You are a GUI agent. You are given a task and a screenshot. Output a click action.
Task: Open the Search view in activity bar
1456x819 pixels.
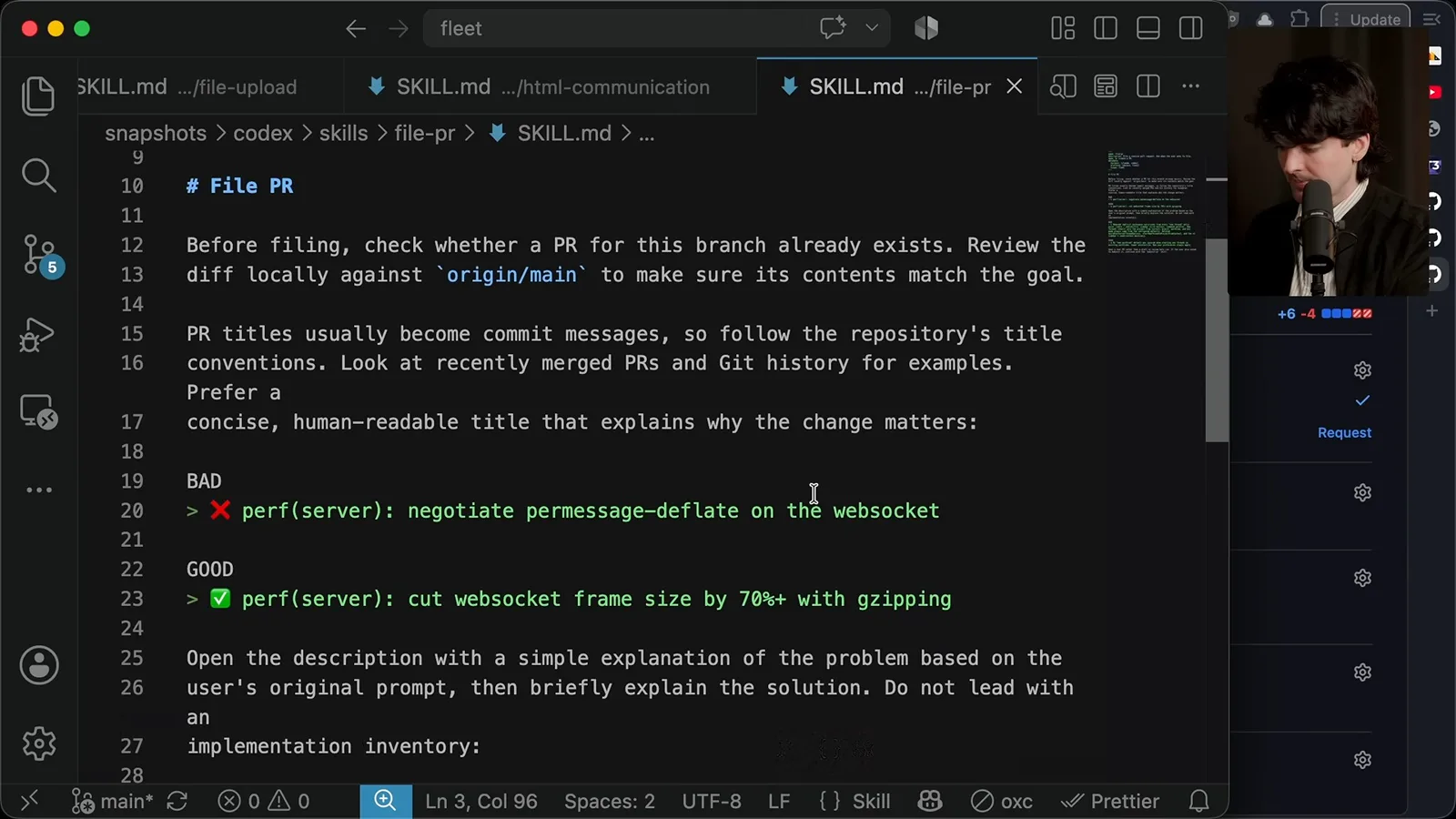coord(38,175)
